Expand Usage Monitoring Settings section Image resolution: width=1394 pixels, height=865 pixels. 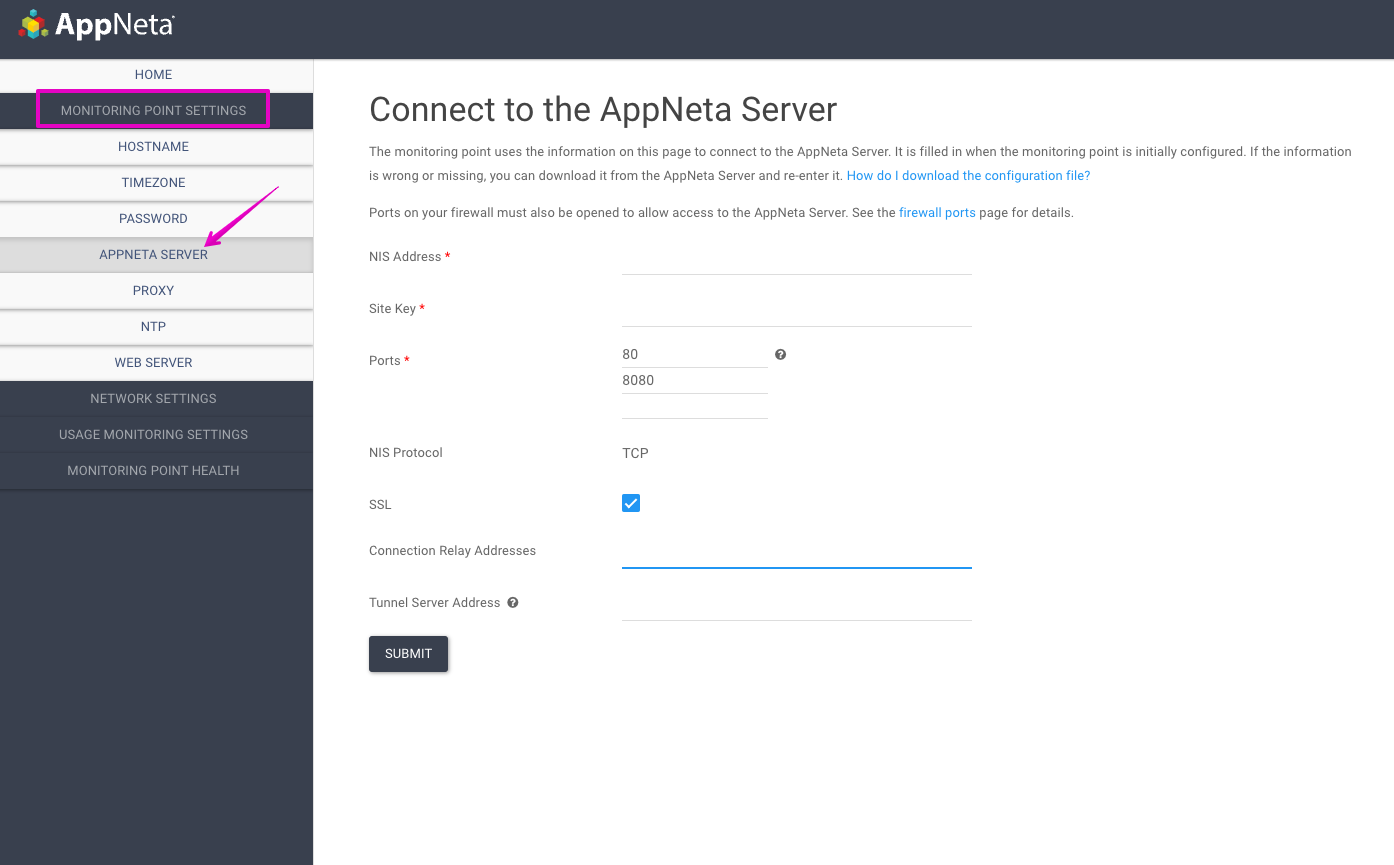[153, 434]
